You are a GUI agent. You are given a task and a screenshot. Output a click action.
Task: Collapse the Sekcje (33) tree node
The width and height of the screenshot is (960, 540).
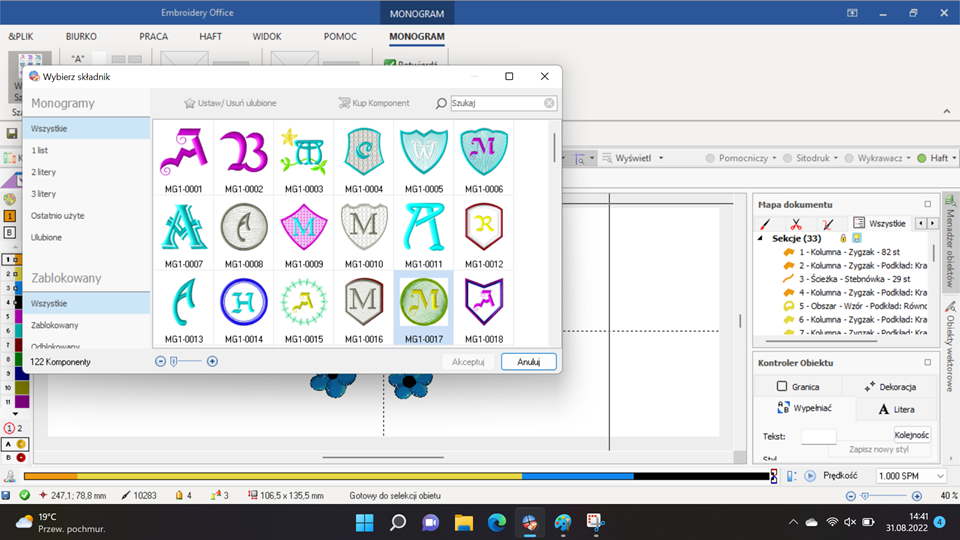point(761,239)
